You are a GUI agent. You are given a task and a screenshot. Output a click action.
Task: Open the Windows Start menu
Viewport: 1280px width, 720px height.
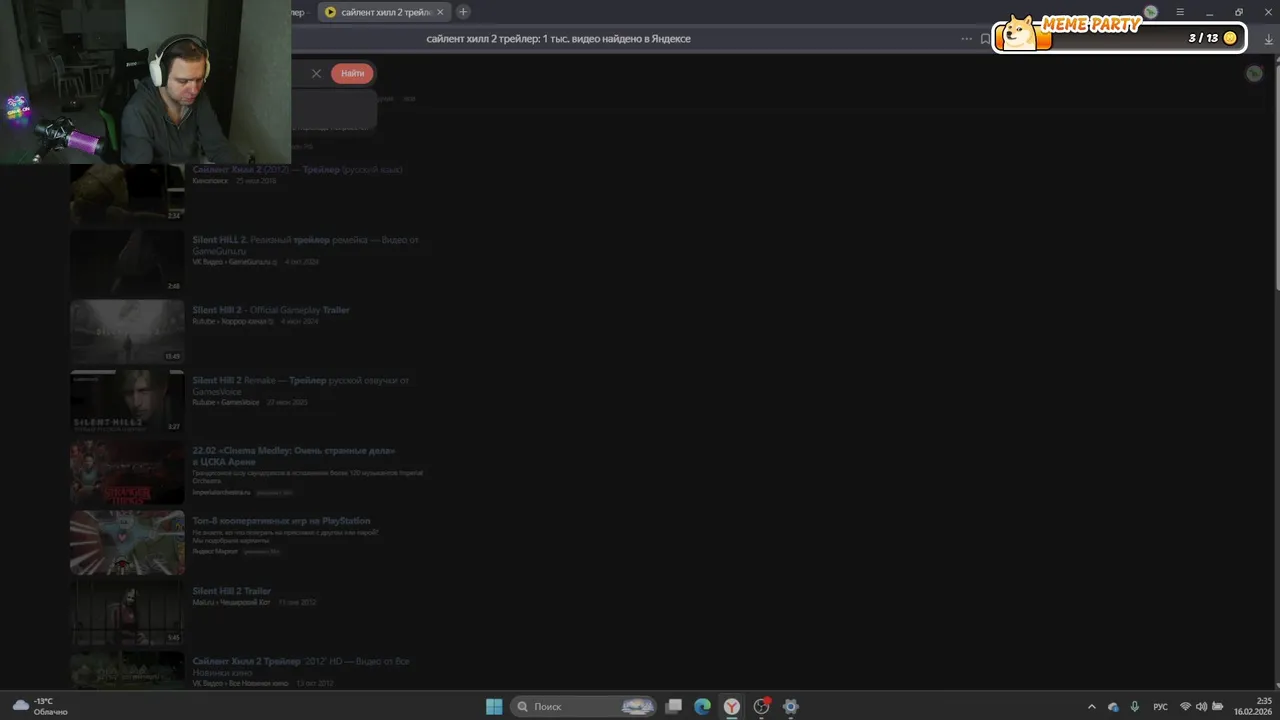[494, 706]
